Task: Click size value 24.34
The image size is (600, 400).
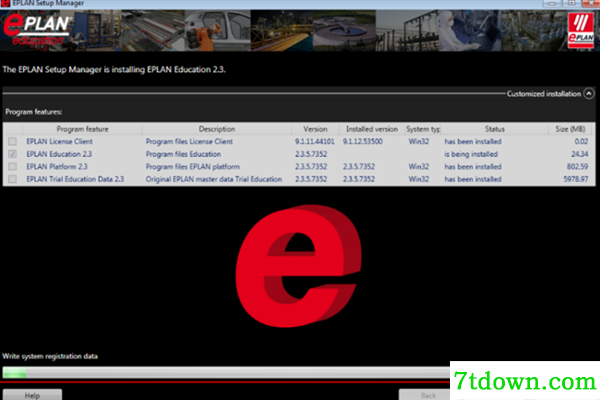Action: click(579, 154)
